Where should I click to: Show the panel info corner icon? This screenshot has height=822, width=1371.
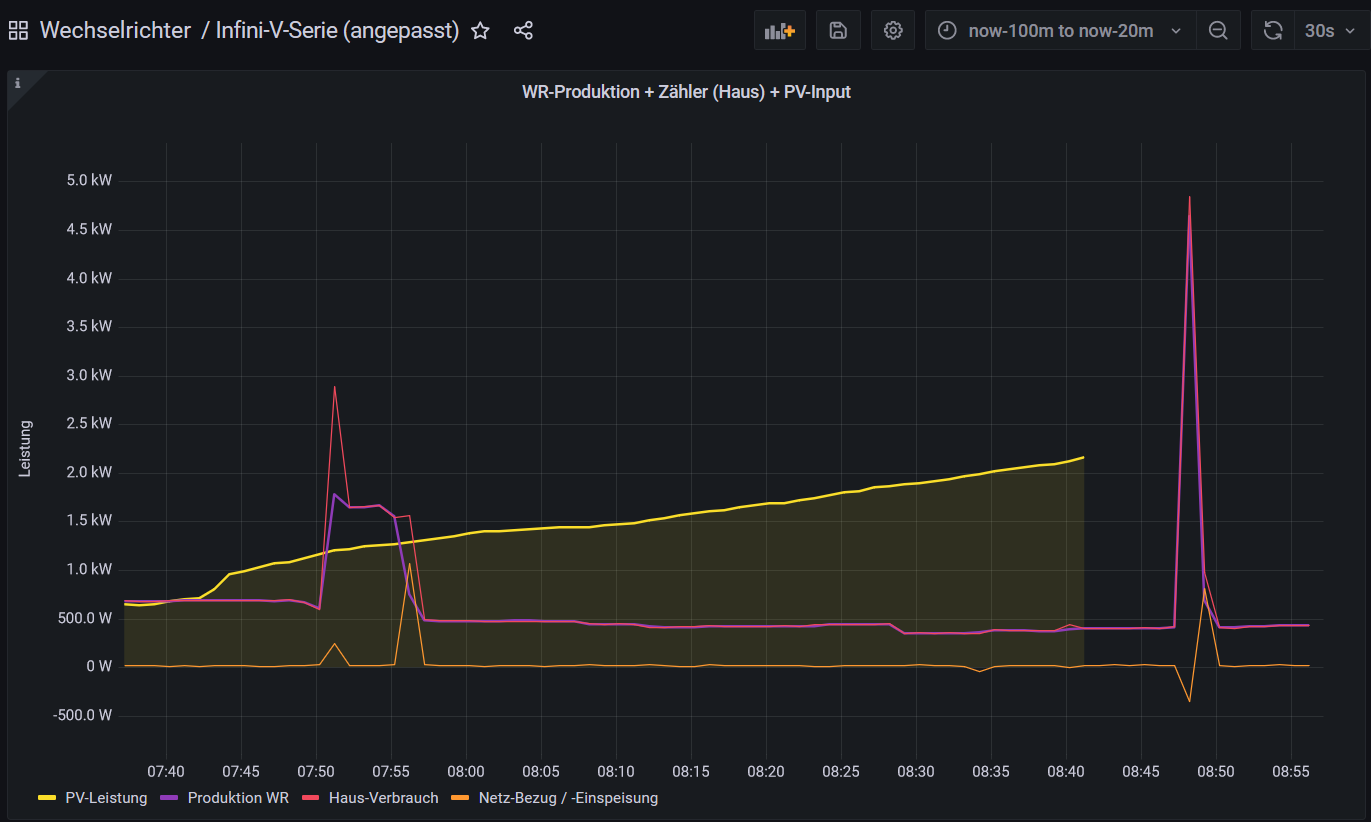(17, 83)
